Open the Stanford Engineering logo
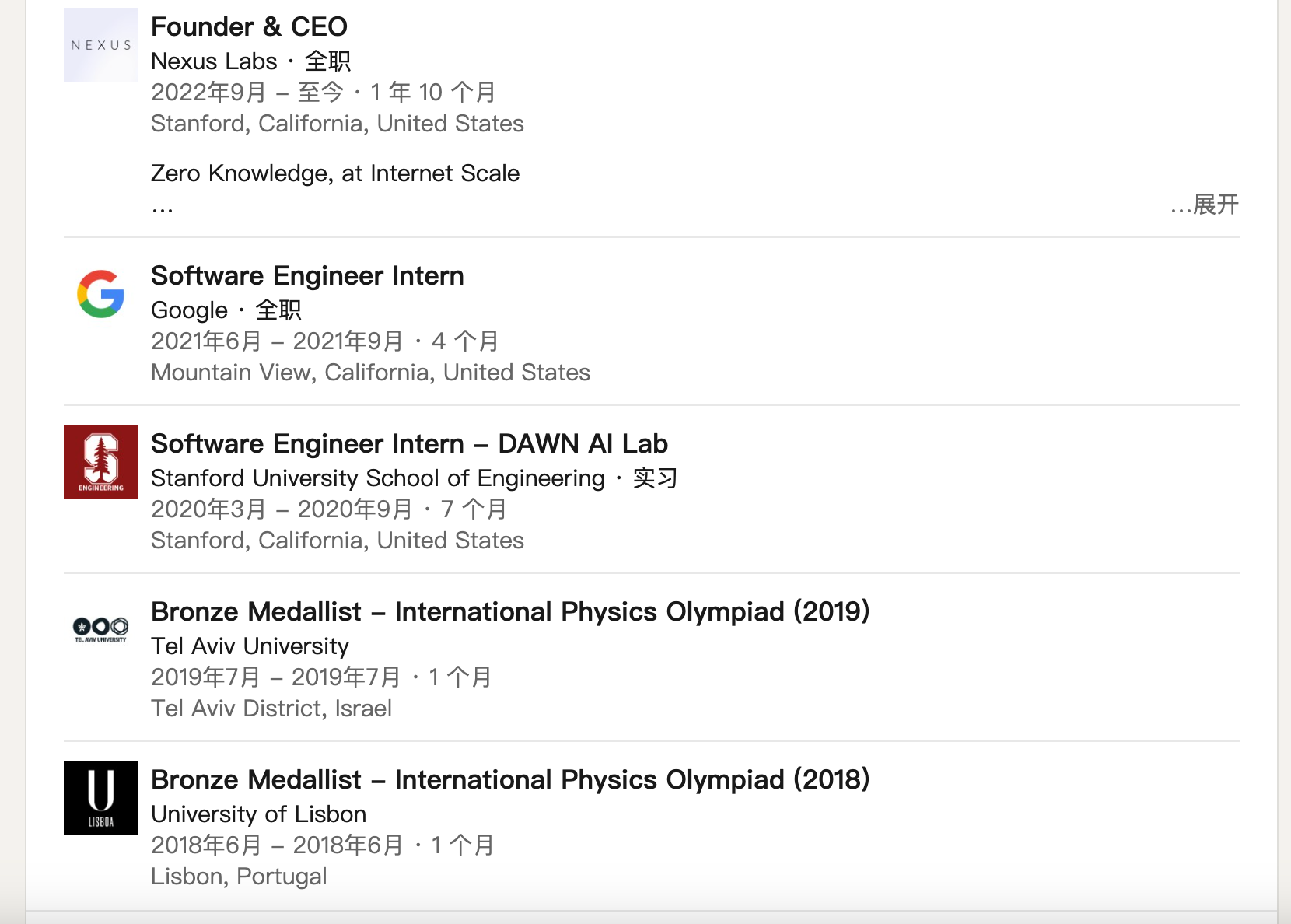 pos(101,462)
